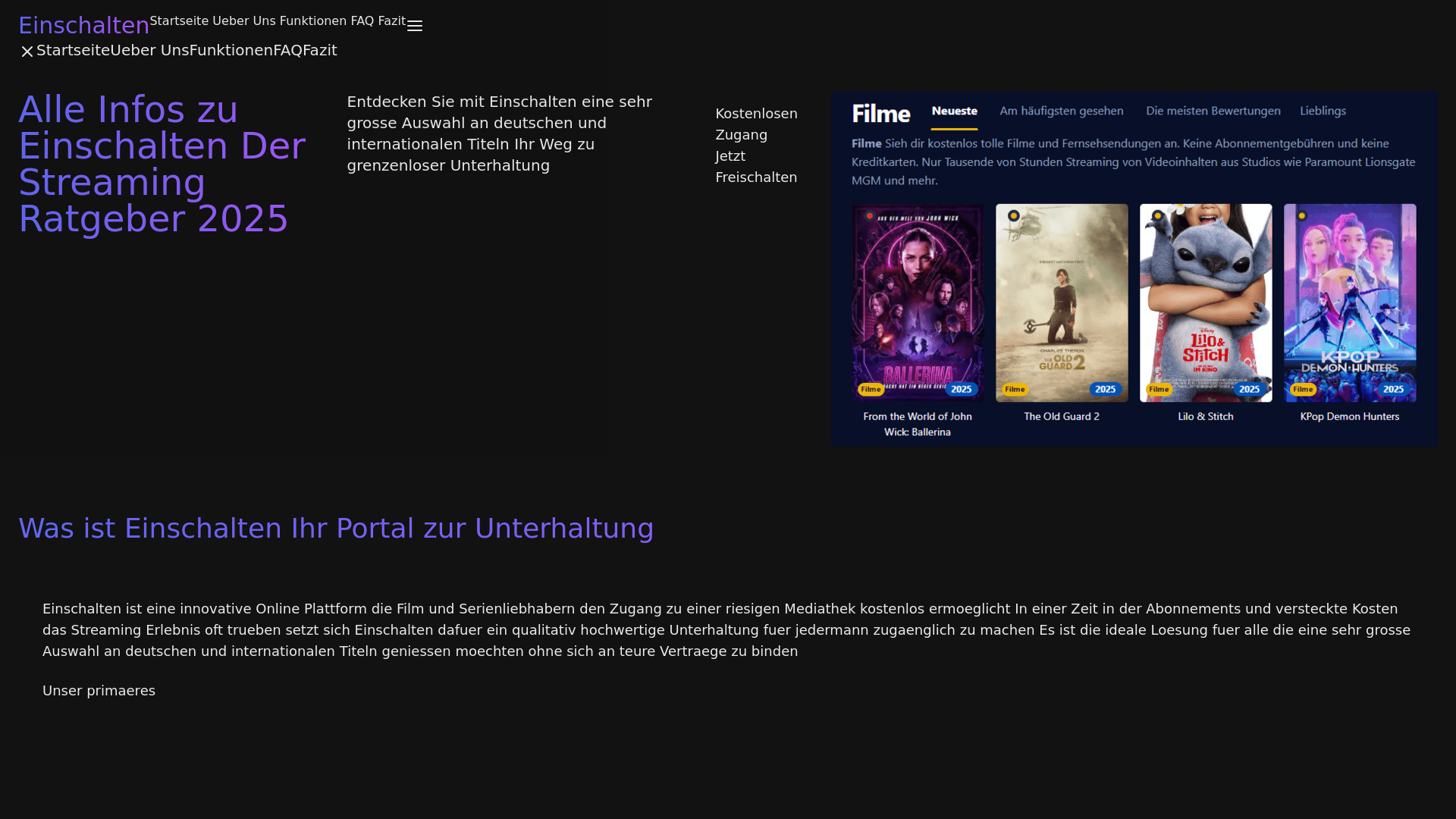Screen dimensions: 1456x819
Task: Click Kostenlosen Zugang Jetzt Freischalten button
Action: click(756, 146)
